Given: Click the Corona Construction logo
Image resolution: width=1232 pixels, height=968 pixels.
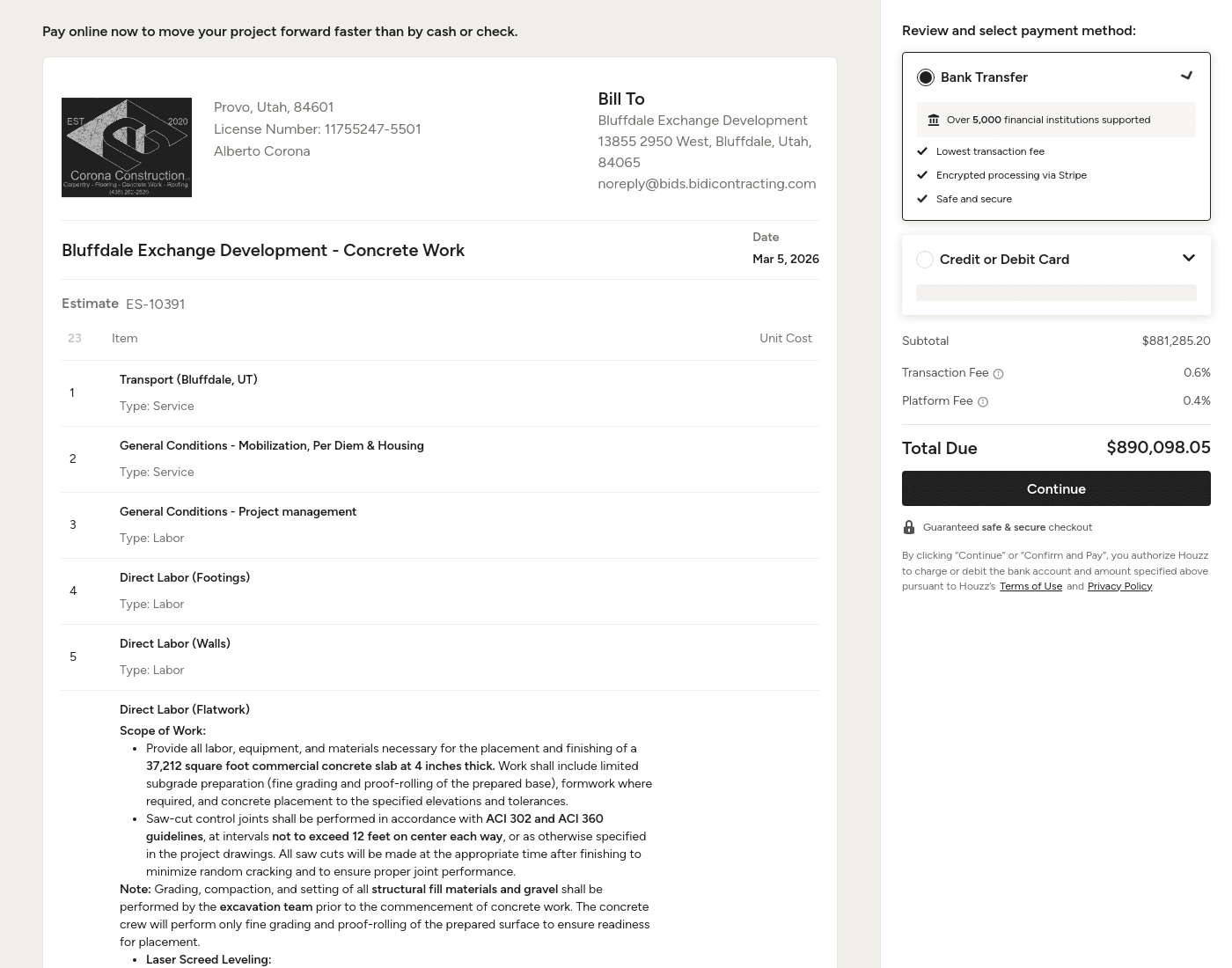Looking at the screenshot, I should (127, 147).
